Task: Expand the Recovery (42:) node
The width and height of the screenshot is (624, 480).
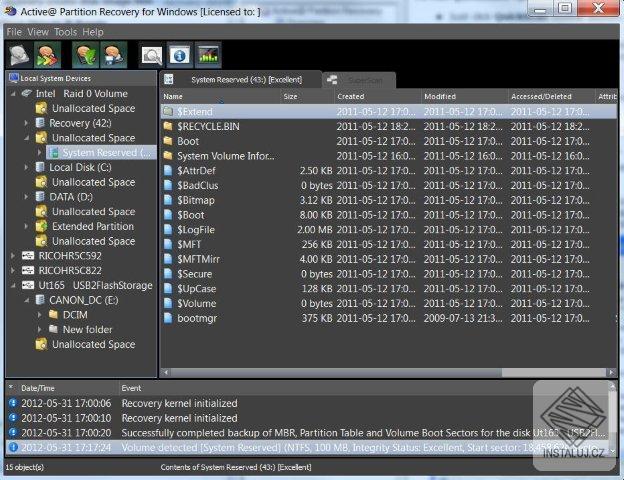Action: [26, 123]
